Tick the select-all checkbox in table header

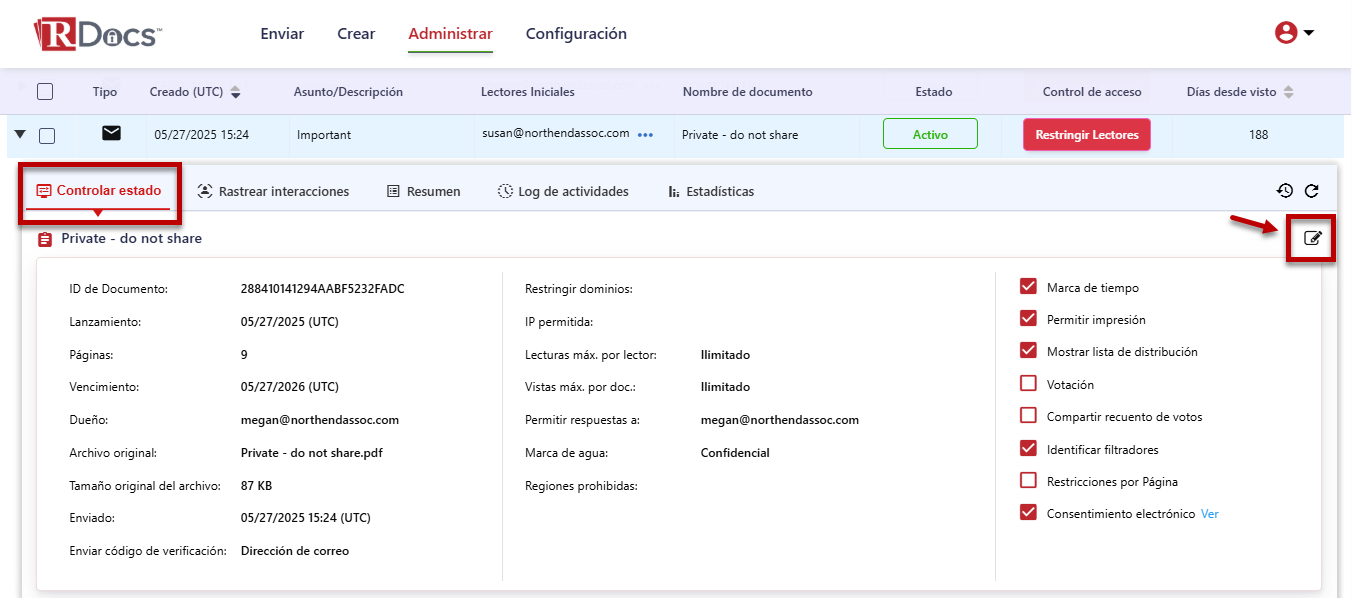[45, 92]
